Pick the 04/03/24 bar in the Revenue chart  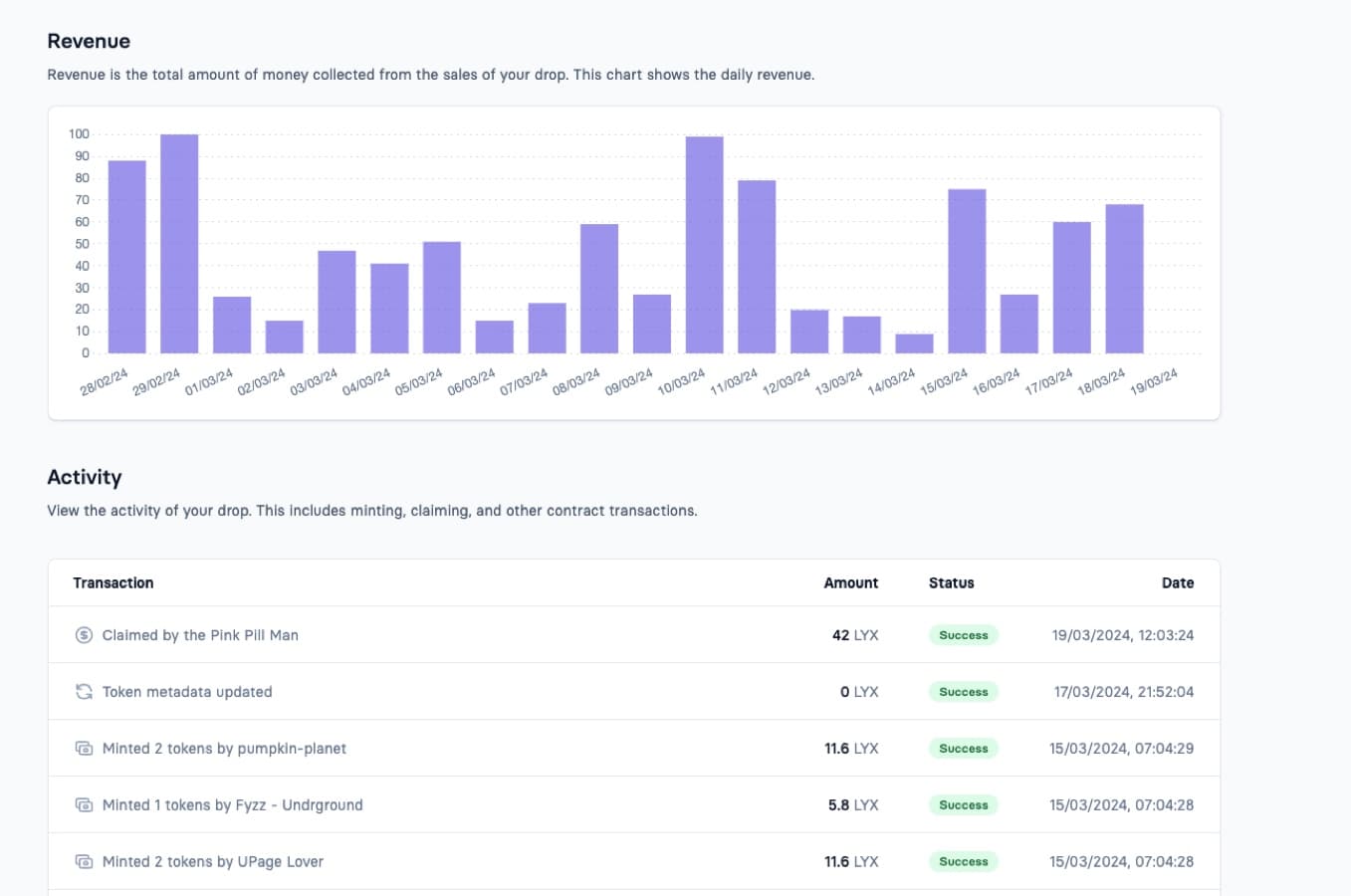pyautogui.click(x=389, y=309)
